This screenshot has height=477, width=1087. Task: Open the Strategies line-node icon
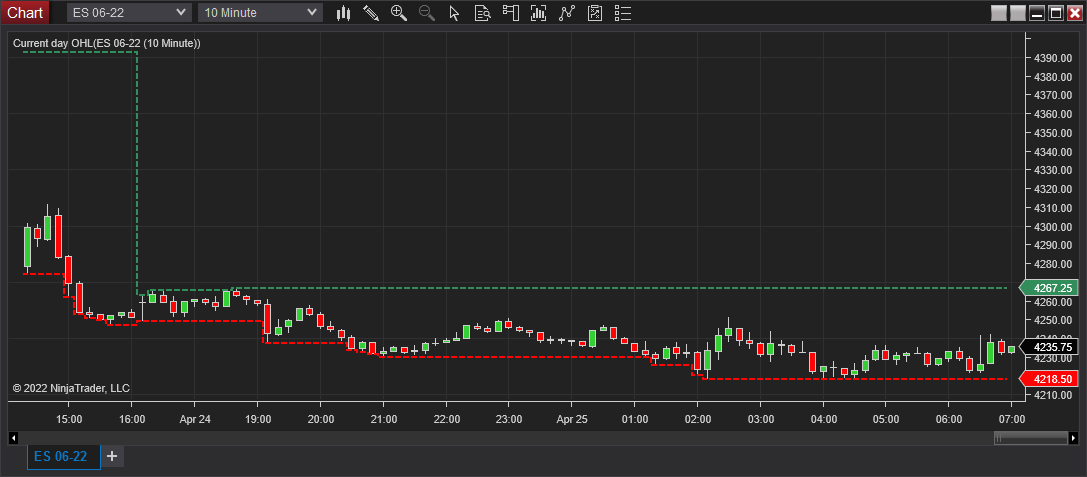click(x=567, y=12)
